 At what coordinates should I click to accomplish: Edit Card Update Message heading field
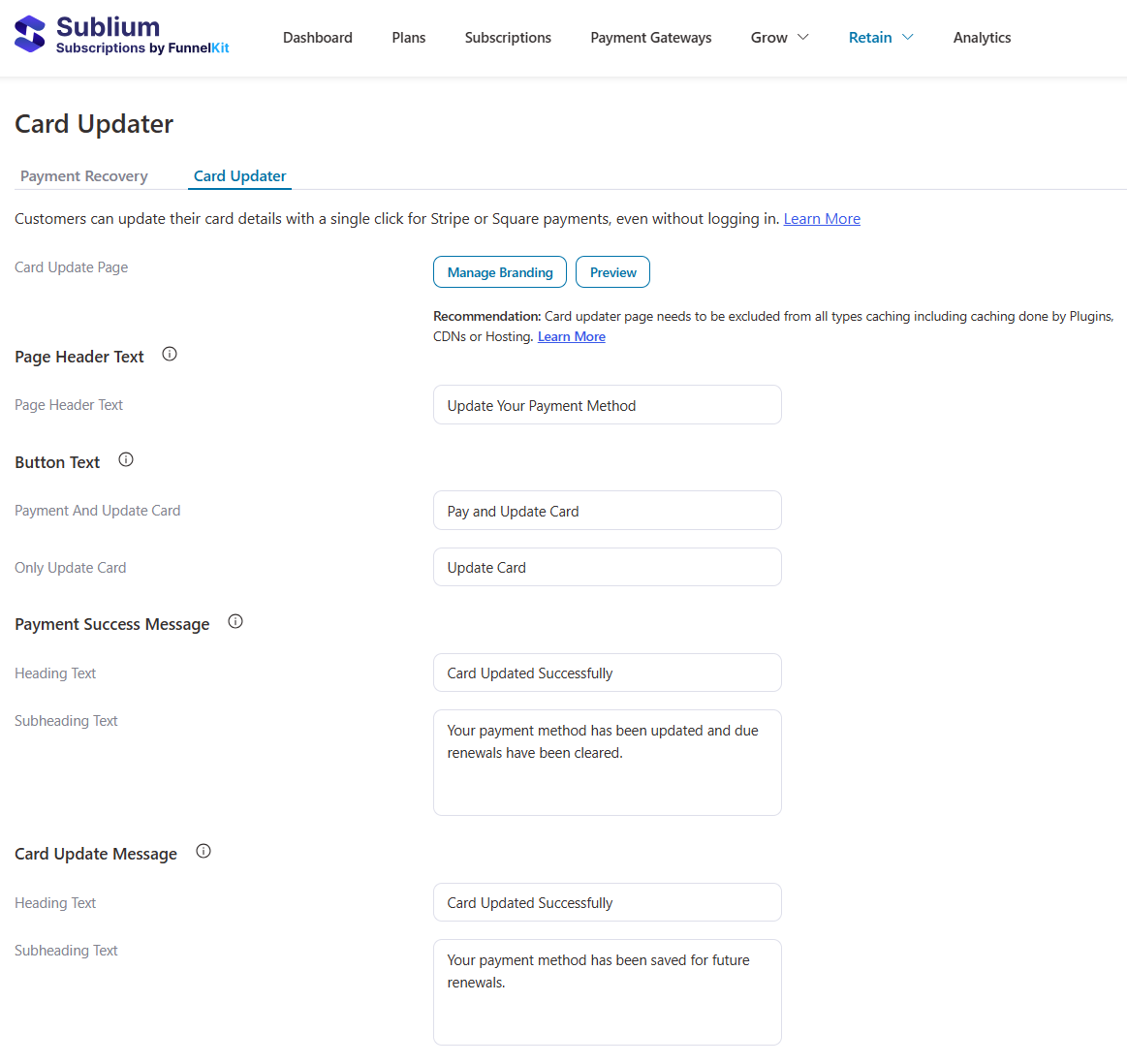[608, 902]
